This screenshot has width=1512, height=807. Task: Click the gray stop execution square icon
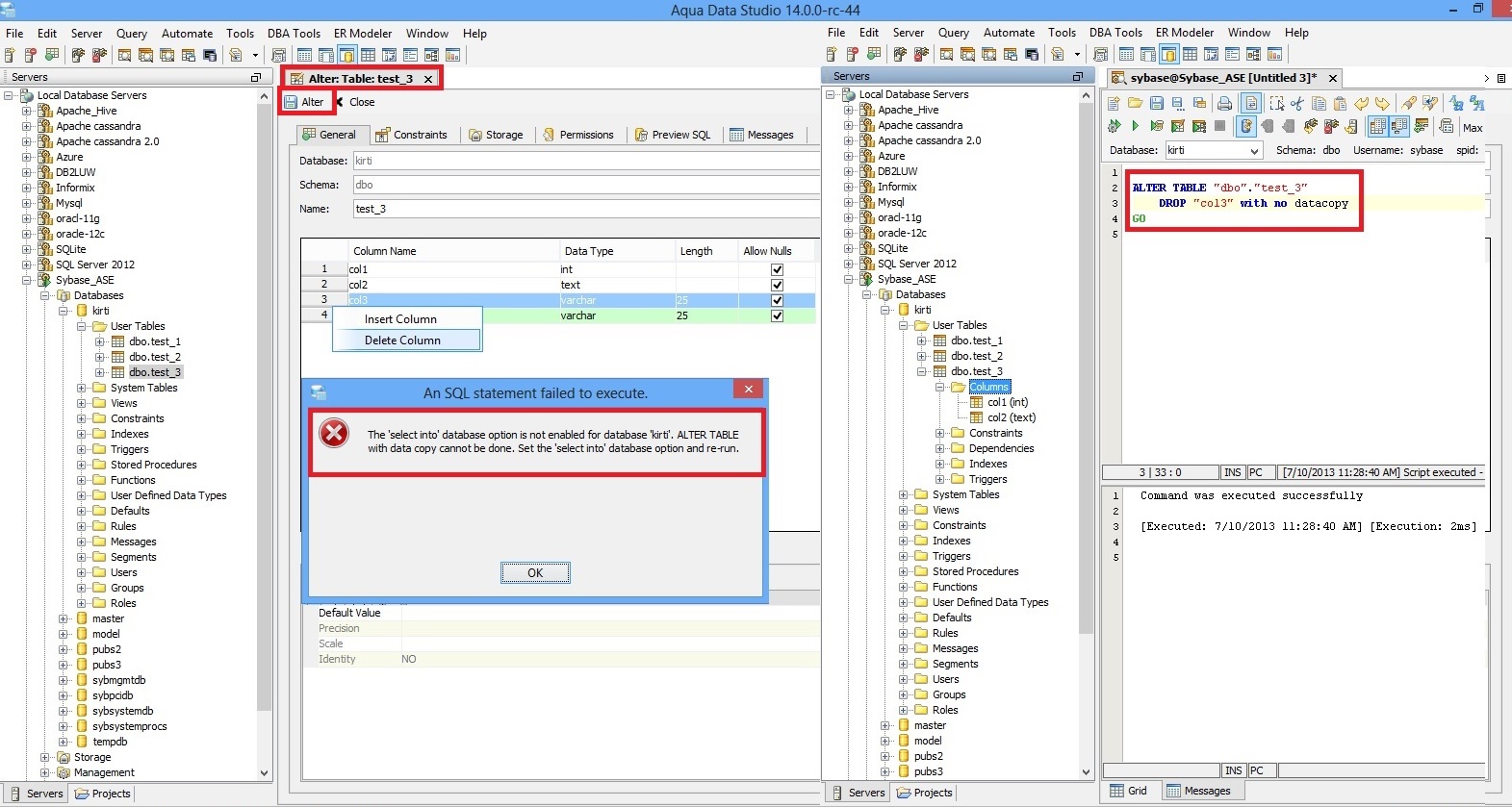click(1219, 125)
